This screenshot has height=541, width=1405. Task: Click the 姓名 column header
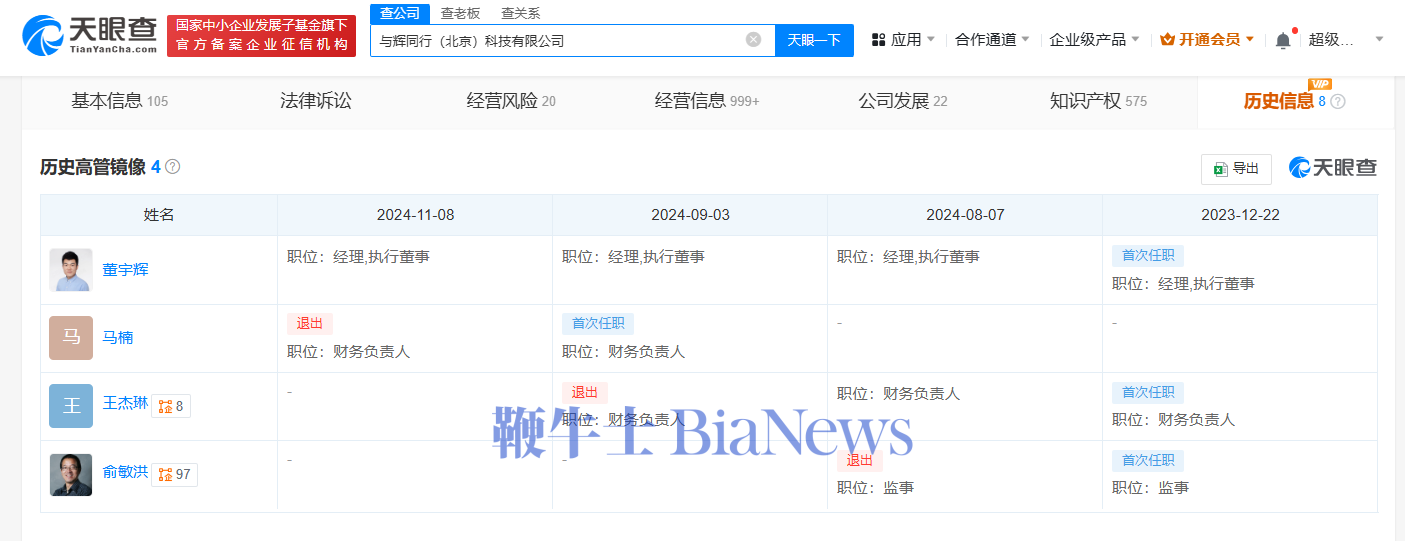[159, 215]
